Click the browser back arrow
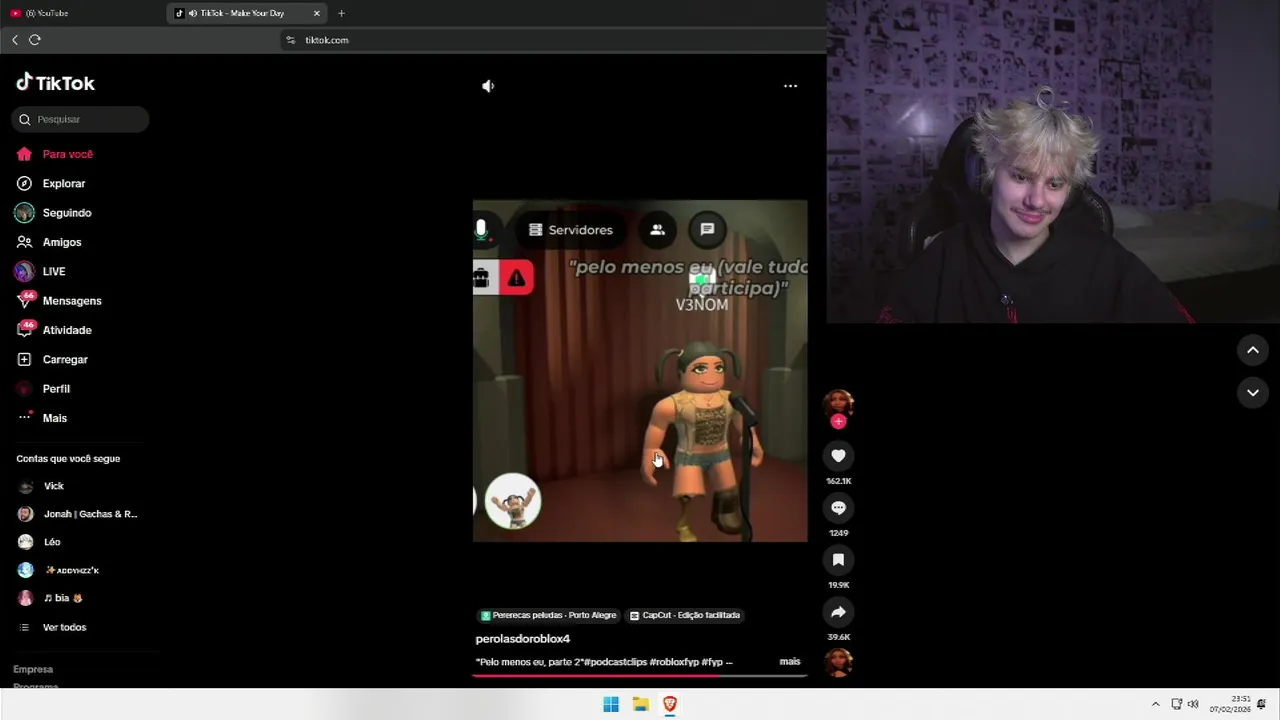The height and width of the screenshot is (720, 1280). click(15, 40)
